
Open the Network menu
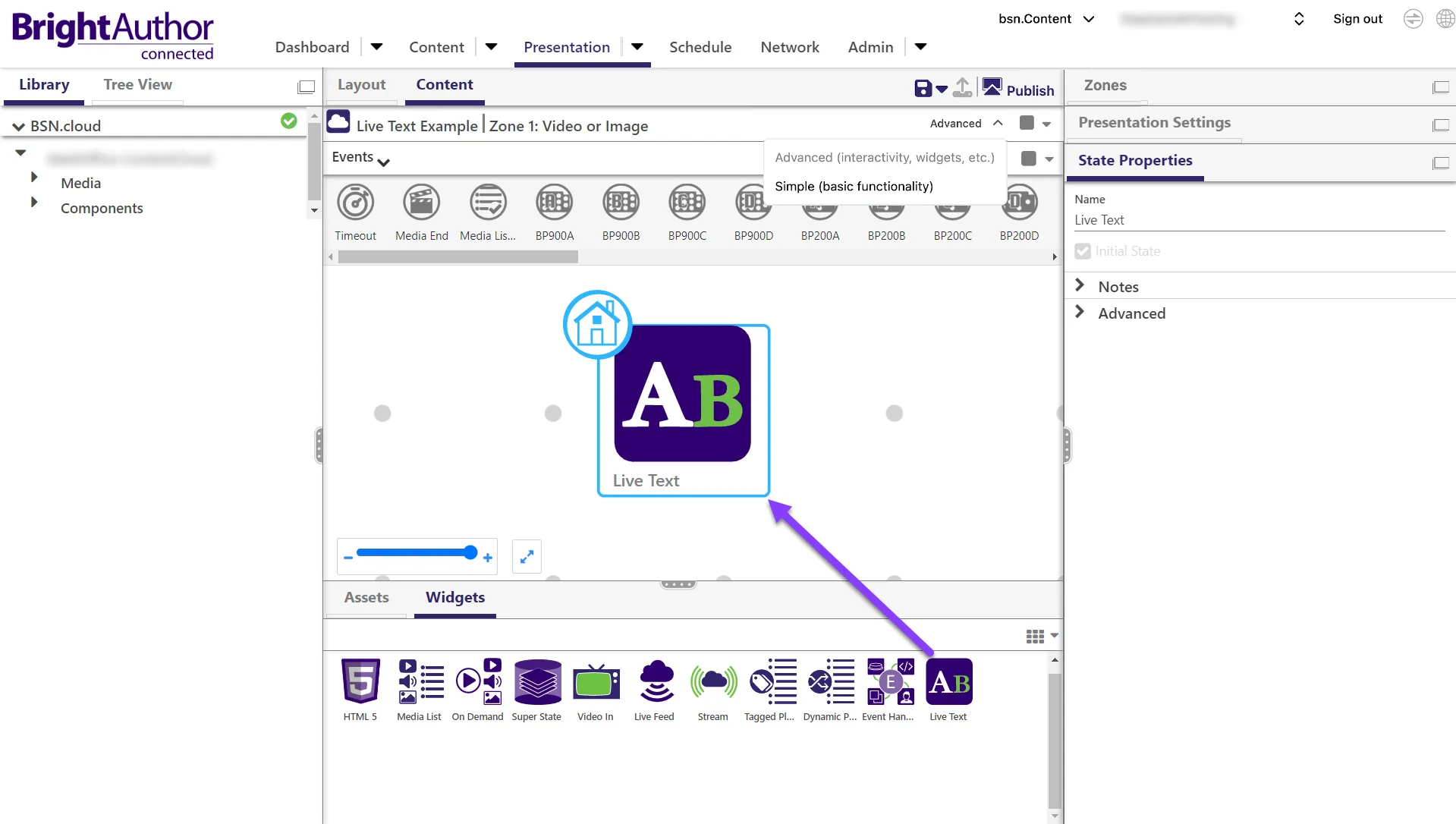[790, 47]
